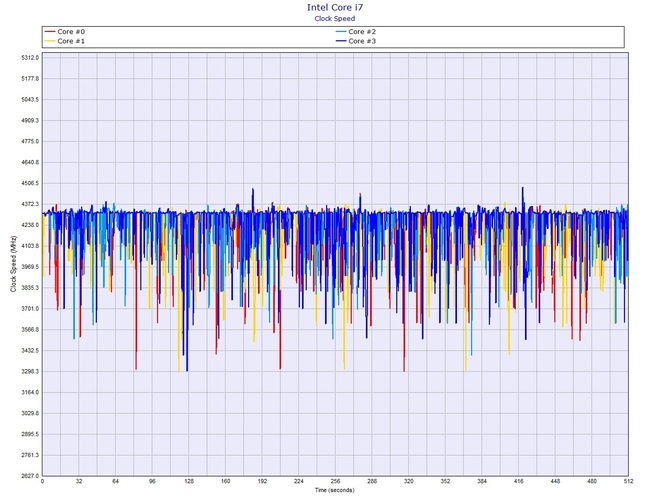
Task: Click the 320 tick on time axis
Action: 409,481
